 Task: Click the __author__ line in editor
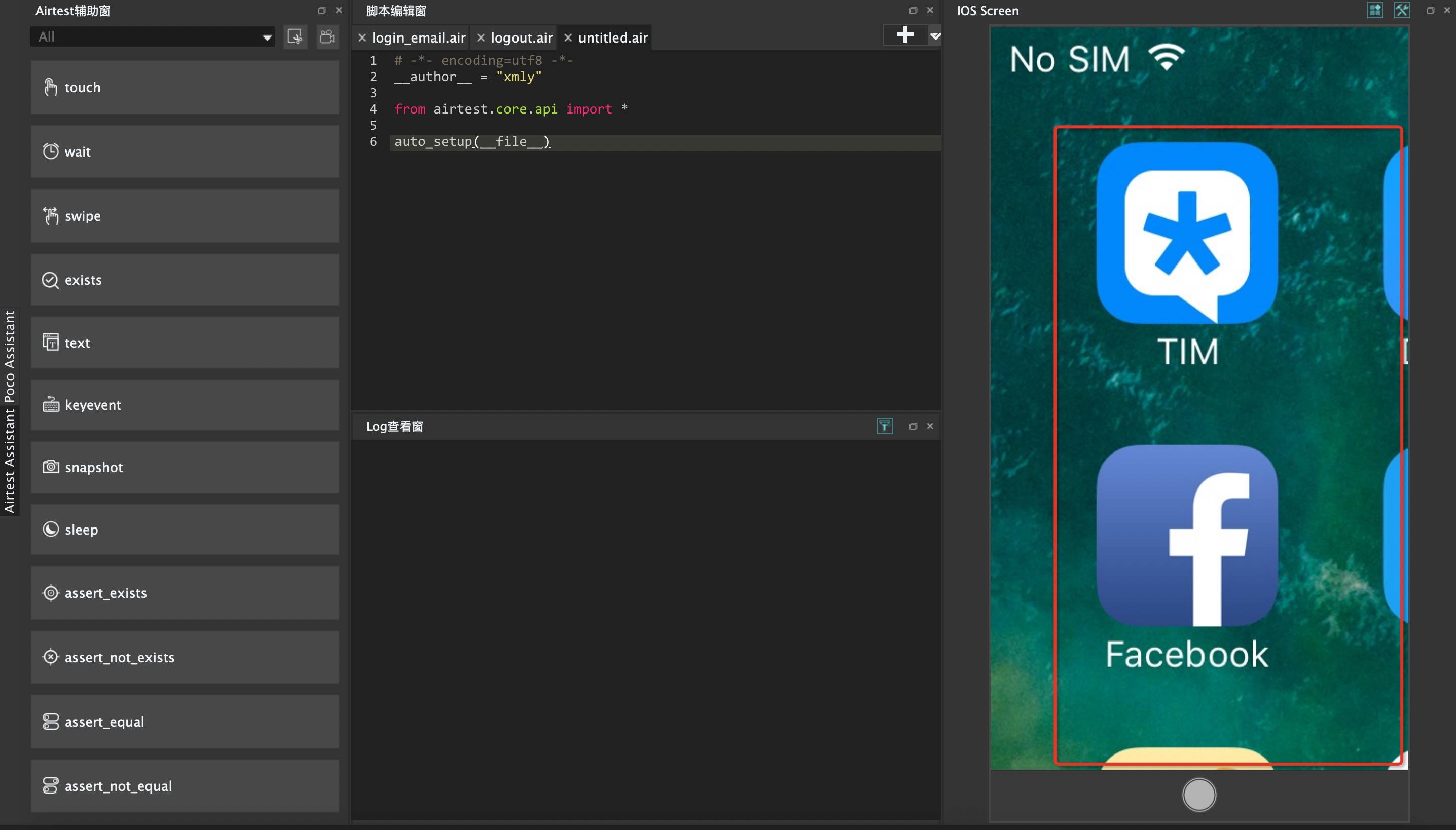467,77
